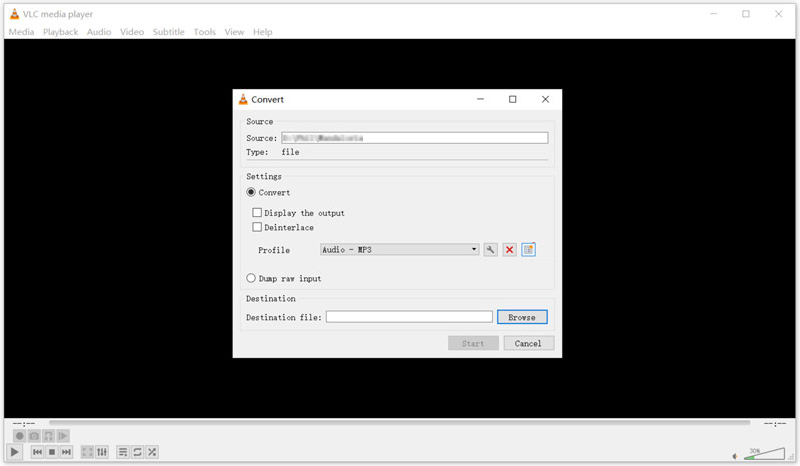Maximize the VLC media player window
Image resolution: width=800 pixels, height=466 pixels.
(x=746, y=14)
